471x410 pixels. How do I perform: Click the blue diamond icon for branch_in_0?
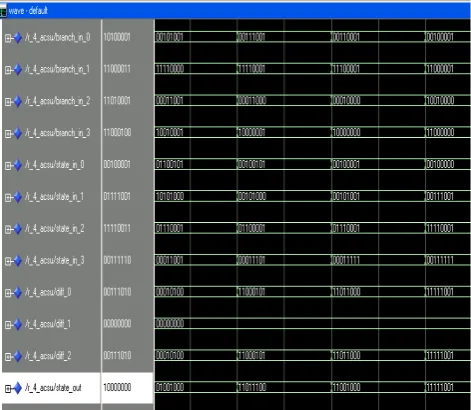17,38
